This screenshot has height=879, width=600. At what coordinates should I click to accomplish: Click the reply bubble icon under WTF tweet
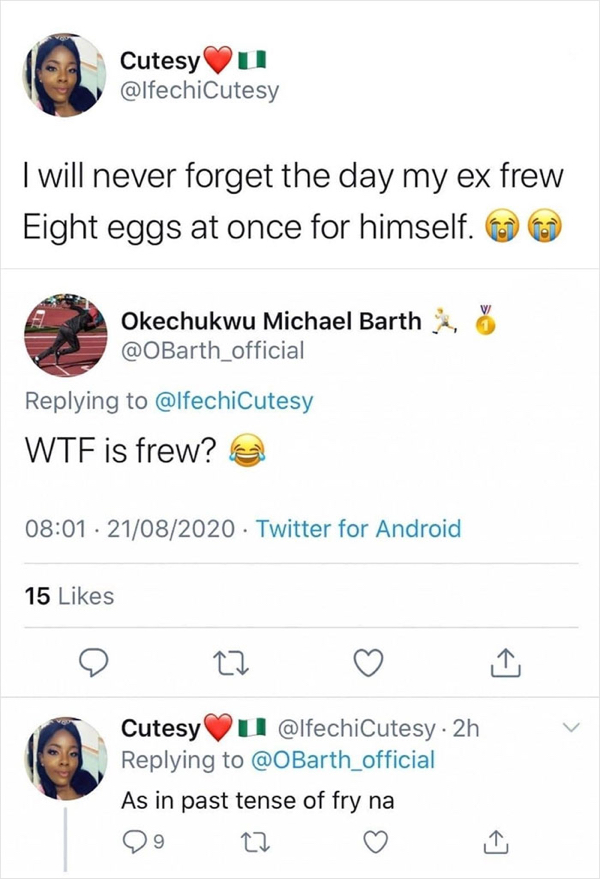[x=94, y=662]
